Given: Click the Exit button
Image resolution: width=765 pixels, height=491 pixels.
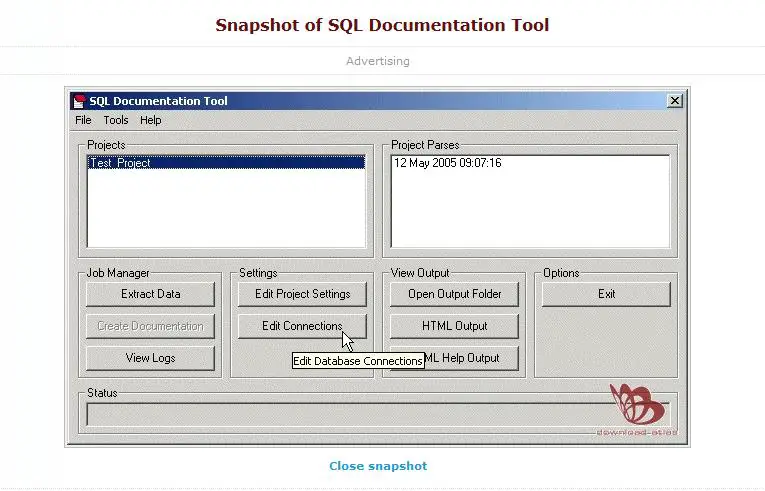Looking at the screenshot, I should (606, 294).
